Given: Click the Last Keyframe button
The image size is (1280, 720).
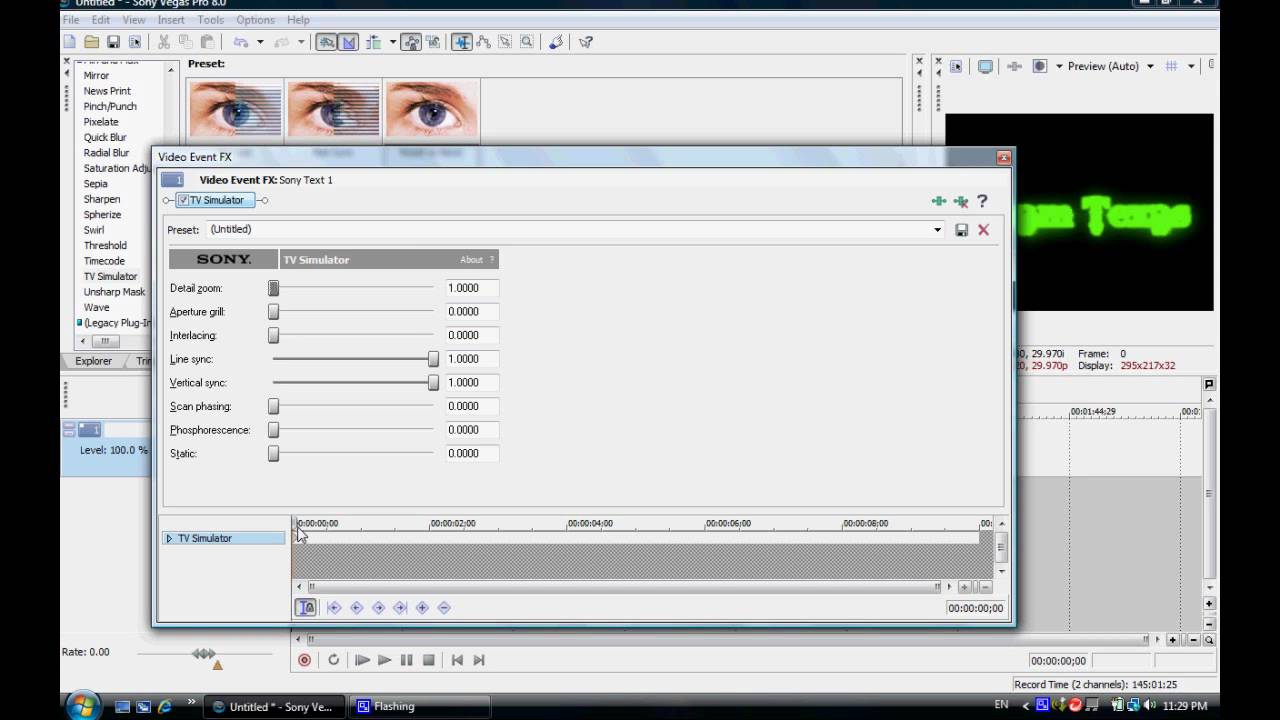Looking at the screenshot, I should pos(400,607).
